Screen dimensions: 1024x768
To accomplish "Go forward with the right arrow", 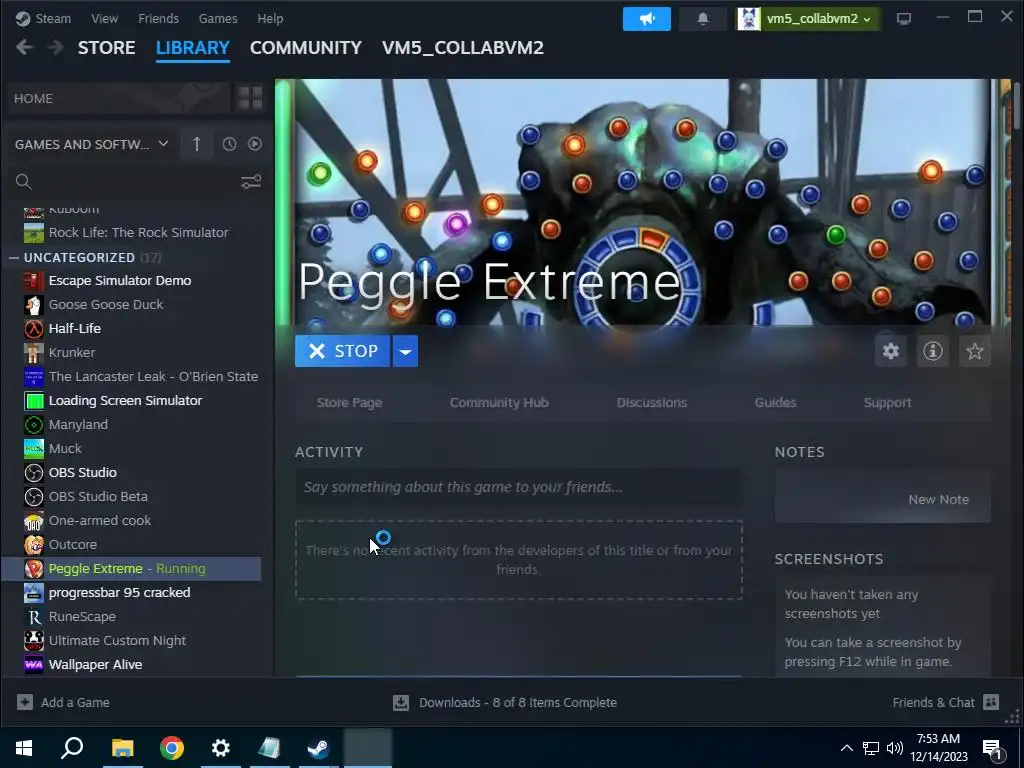I will tap(56, 48).
